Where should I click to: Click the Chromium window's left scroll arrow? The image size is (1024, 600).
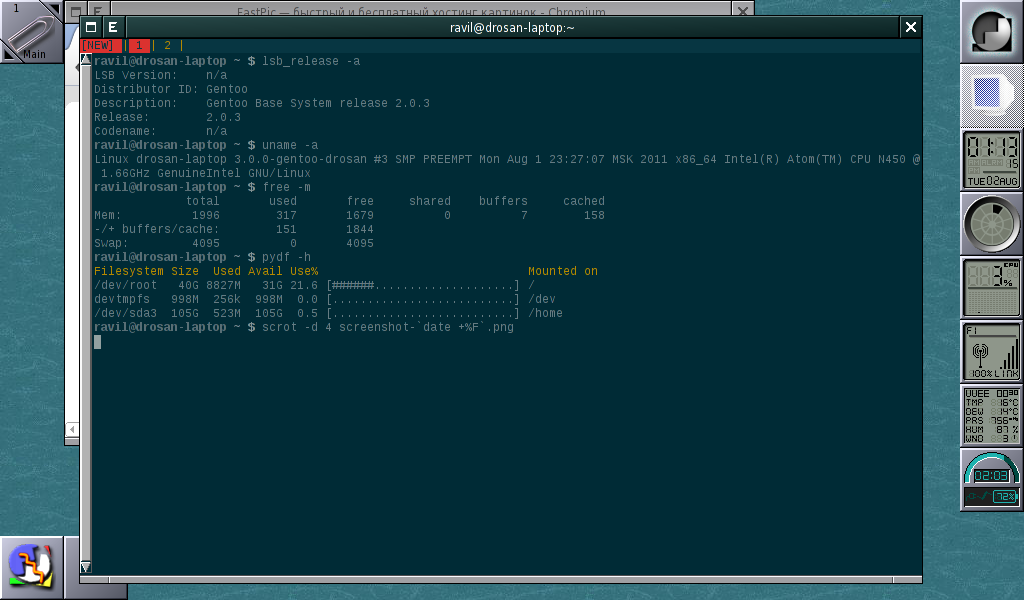[72, 429]
